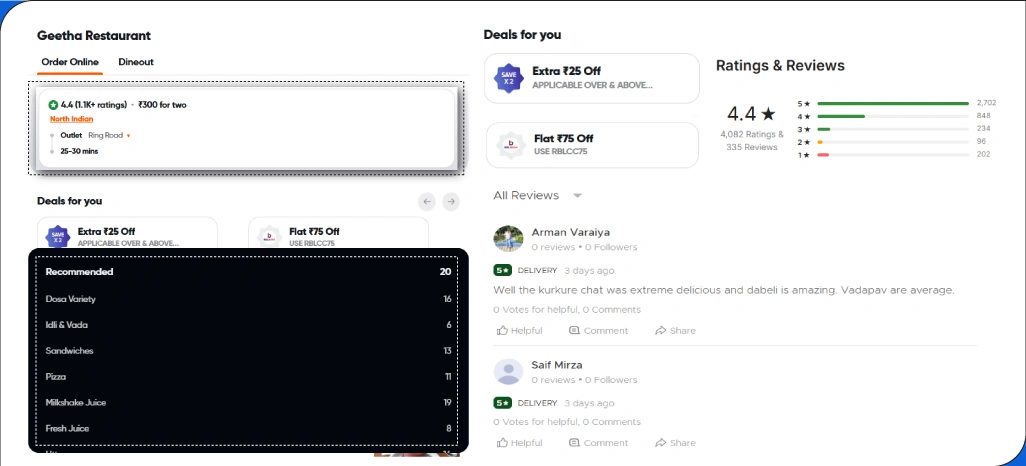Image resolution: width=1026 pixels, height=466 pixels.
Task: Share Arman Varaiya's review
Action: point(675,331)
